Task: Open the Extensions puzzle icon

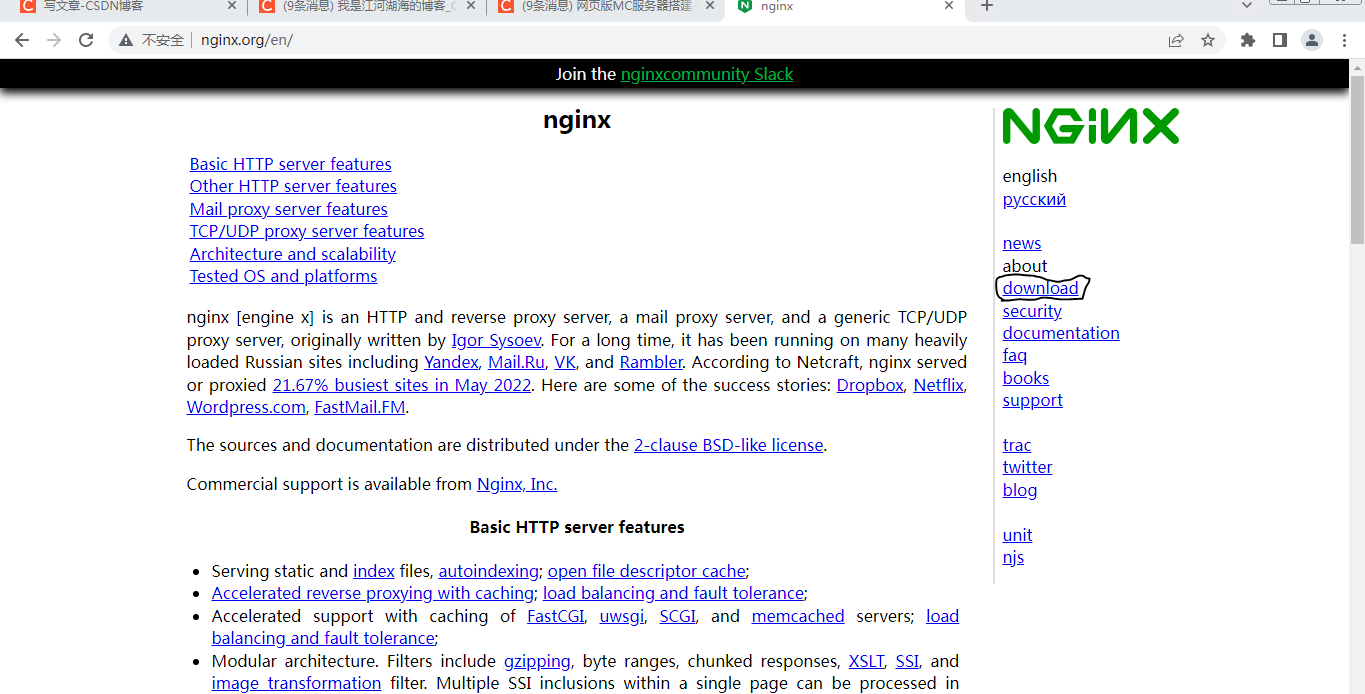Action: tap(1247, 40)
